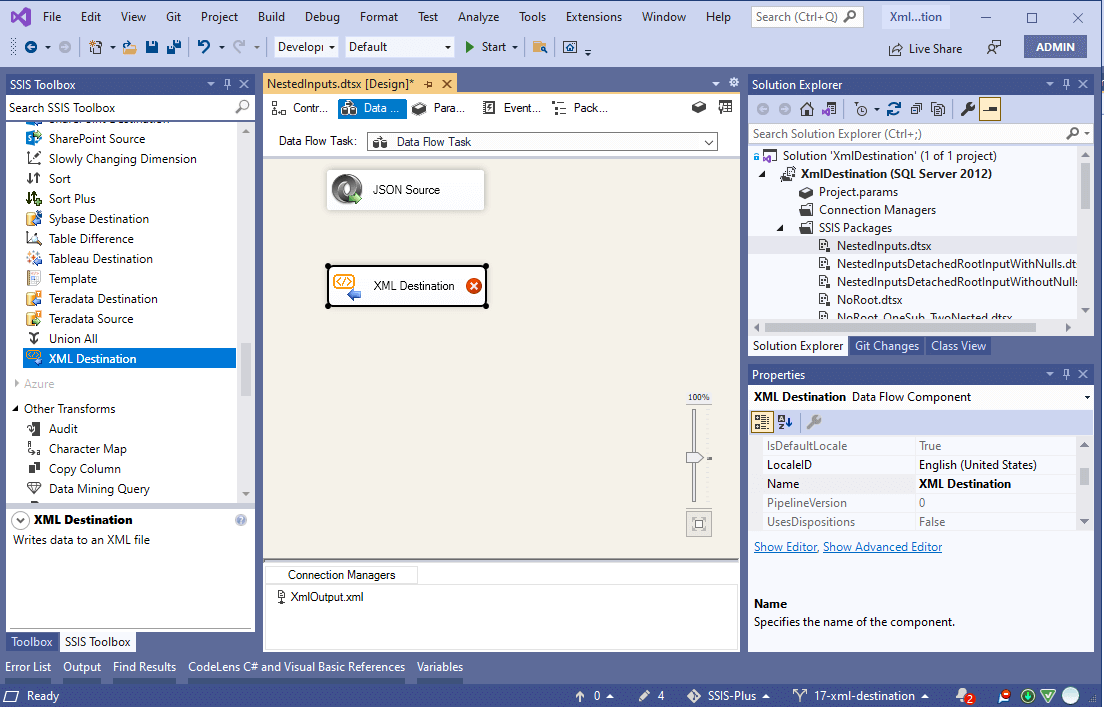This screenshot has width=1104, height=707.
Task: Refresh Solution Explorer with the sync arrows icon
Action: tap(893, 109)
